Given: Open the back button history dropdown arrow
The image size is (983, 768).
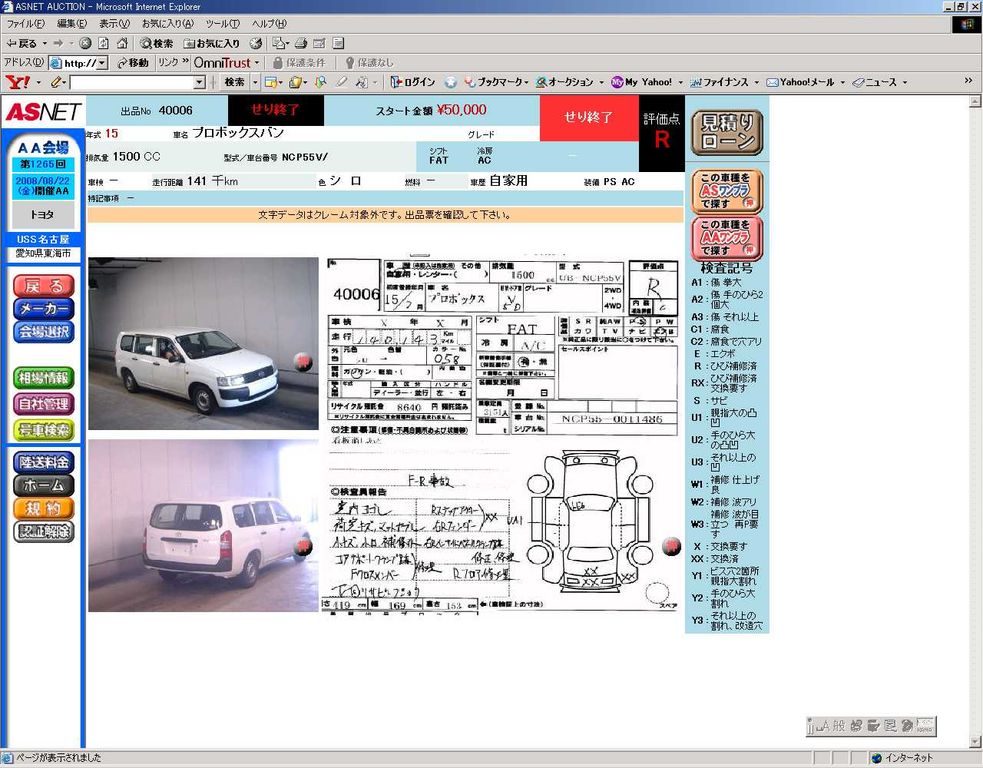Looking at the screenshot, I should pyautogui.click(x=45, y=43).
